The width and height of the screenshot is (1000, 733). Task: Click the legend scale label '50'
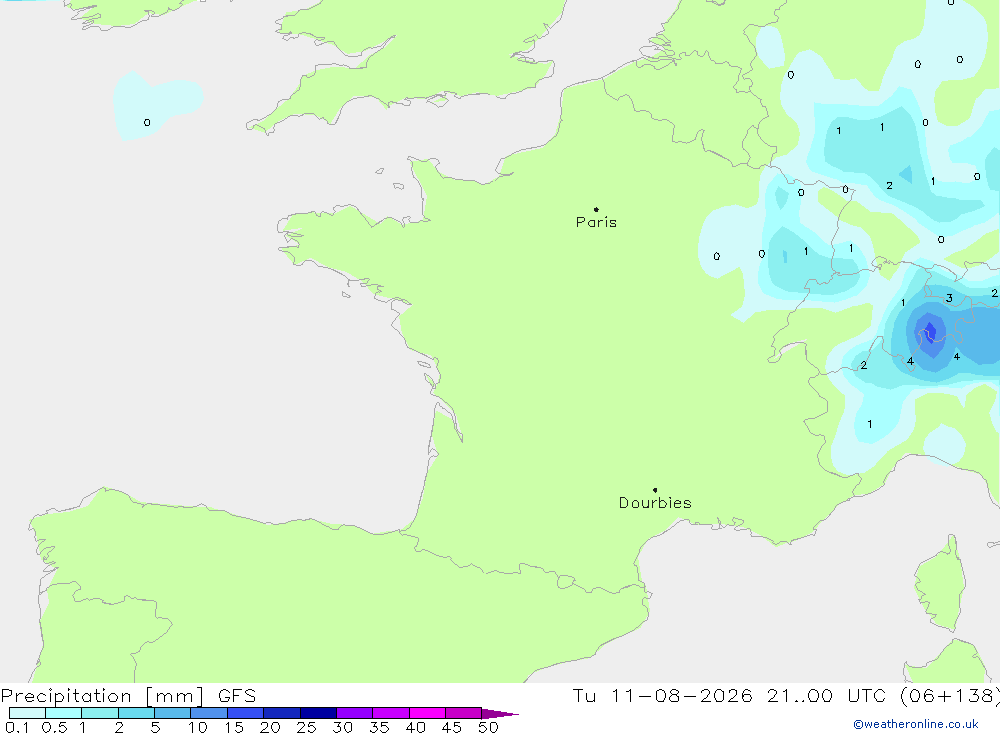489,727
